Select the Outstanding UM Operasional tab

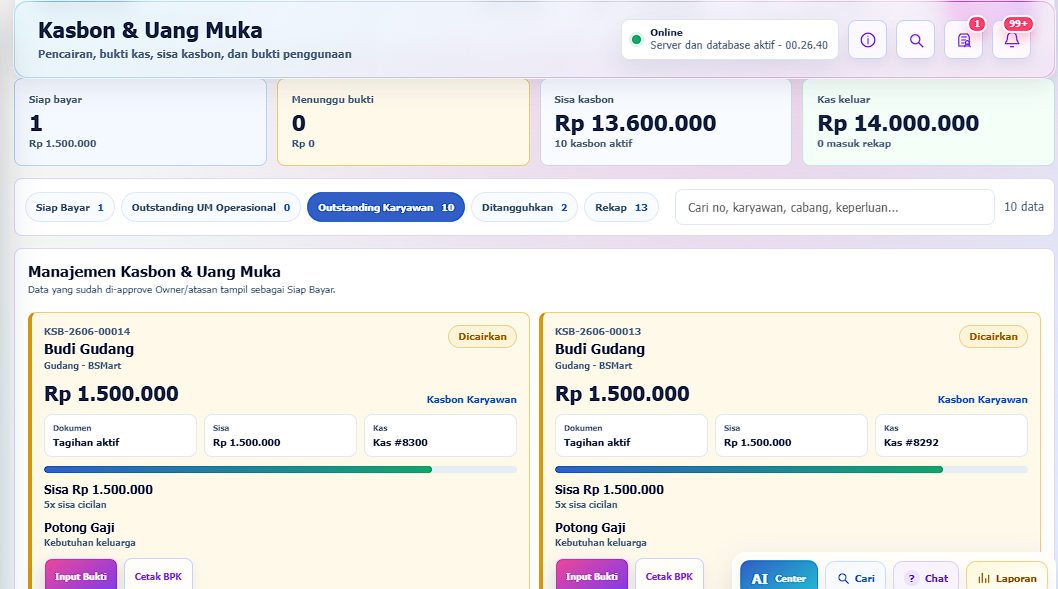pos(211,207)
